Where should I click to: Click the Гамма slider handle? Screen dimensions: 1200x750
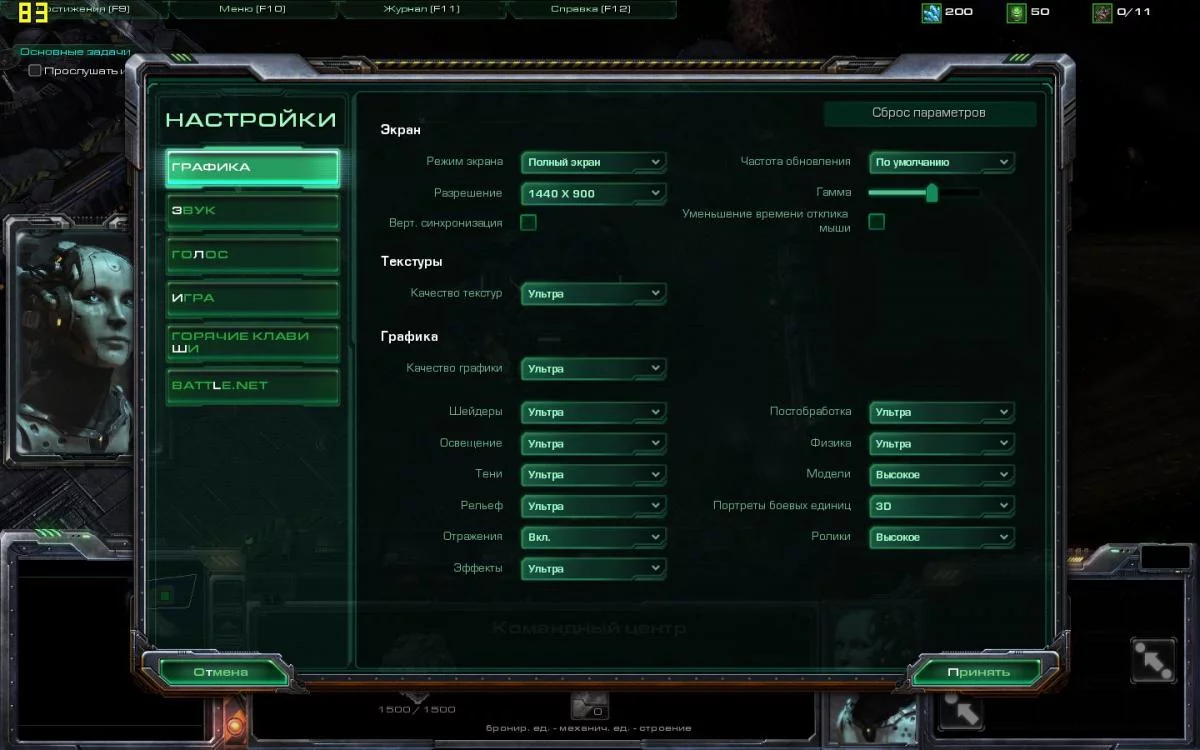[932, 192]
